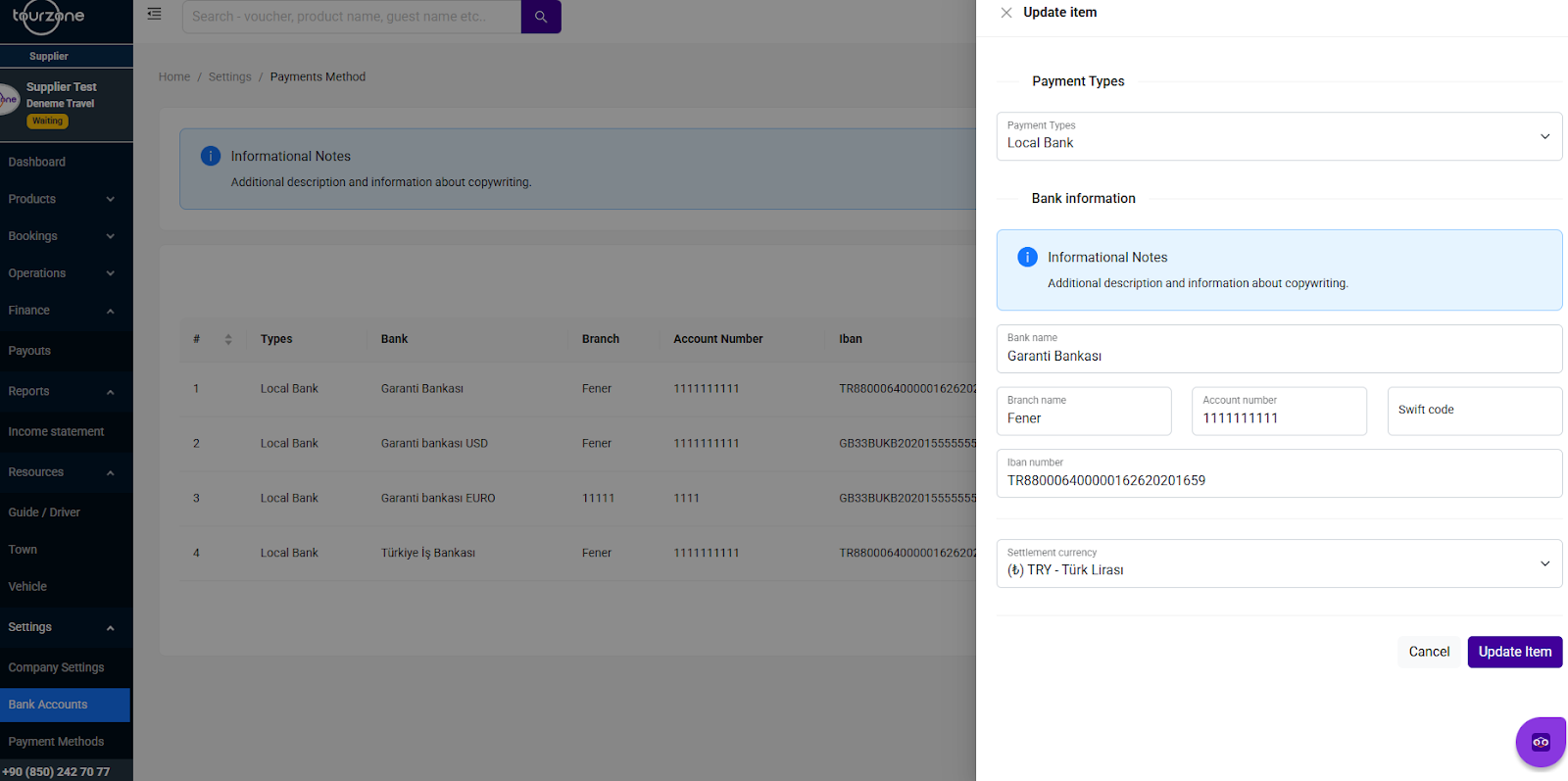Click the Garanti Bankası cell in row 1

point(422,389)
